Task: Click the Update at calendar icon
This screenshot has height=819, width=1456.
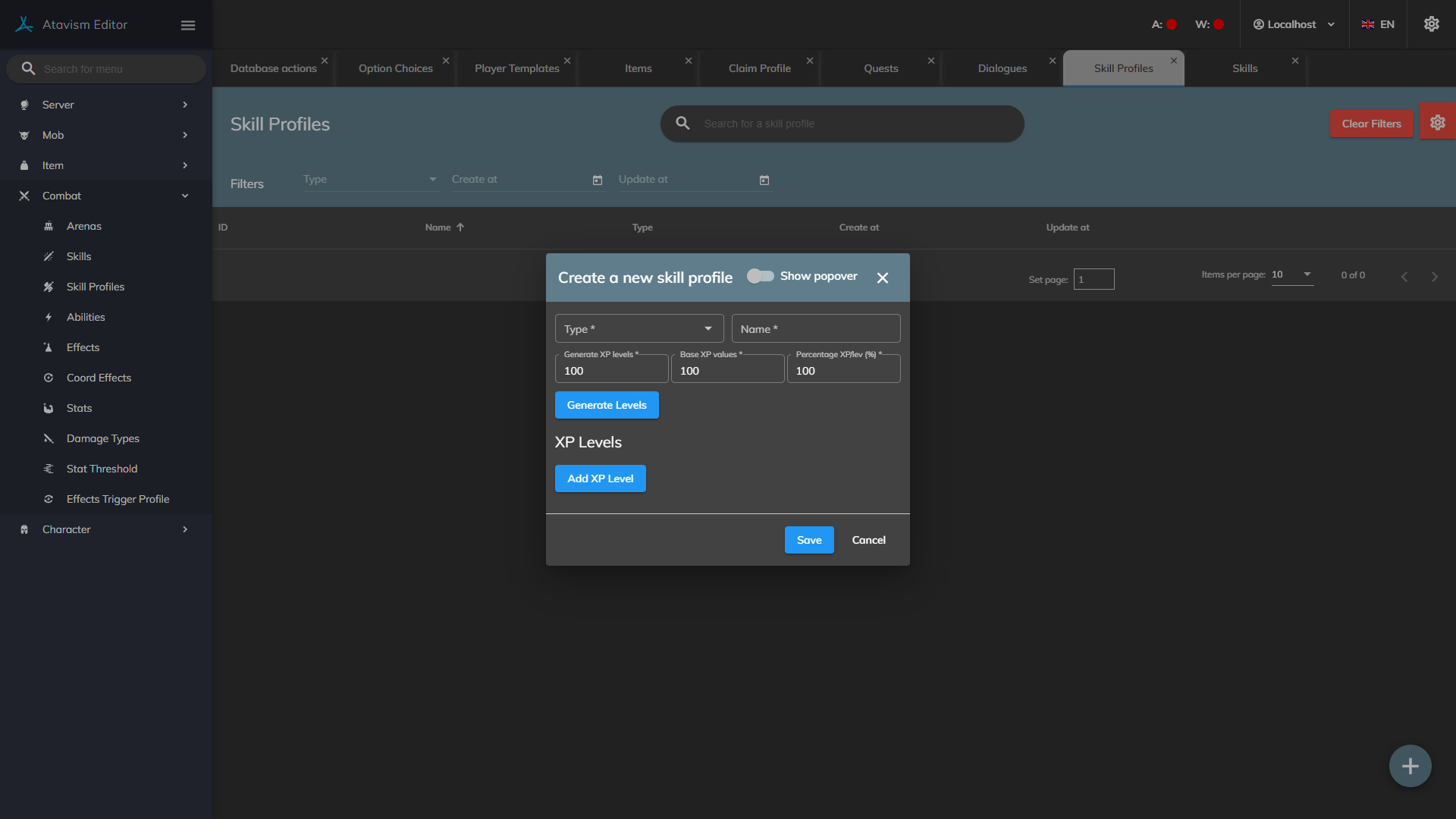Action: (x=764, y=180)
